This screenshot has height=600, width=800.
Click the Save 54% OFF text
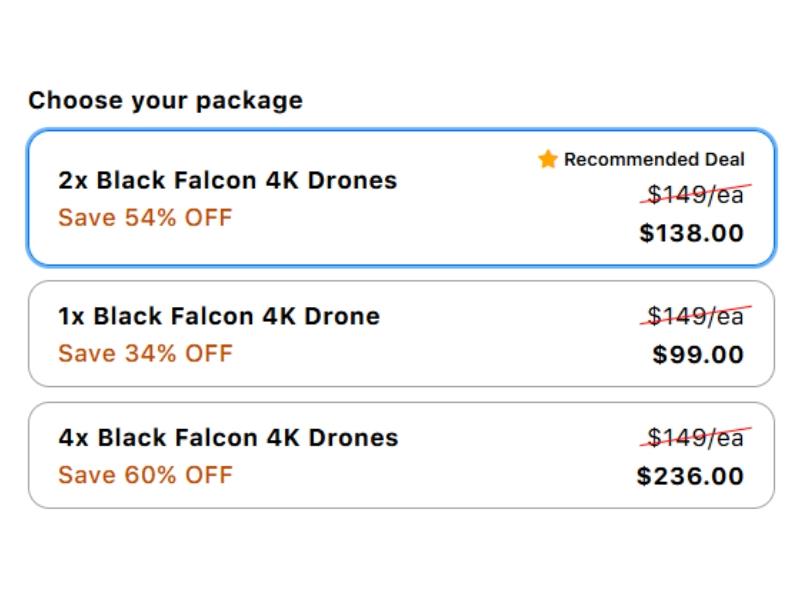(145, 218)
